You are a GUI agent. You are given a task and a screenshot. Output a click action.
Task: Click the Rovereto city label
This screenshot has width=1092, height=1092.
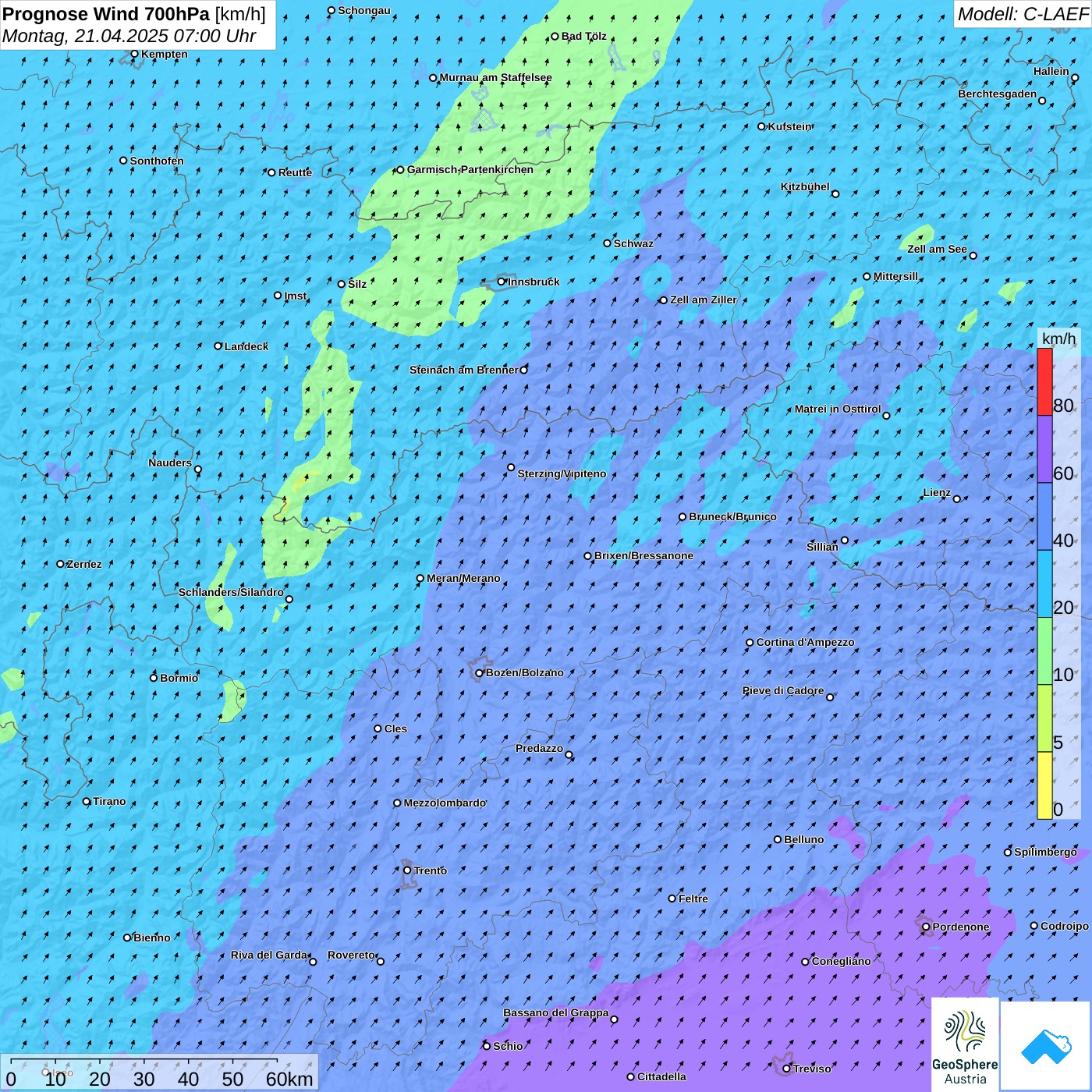(351, 955)
